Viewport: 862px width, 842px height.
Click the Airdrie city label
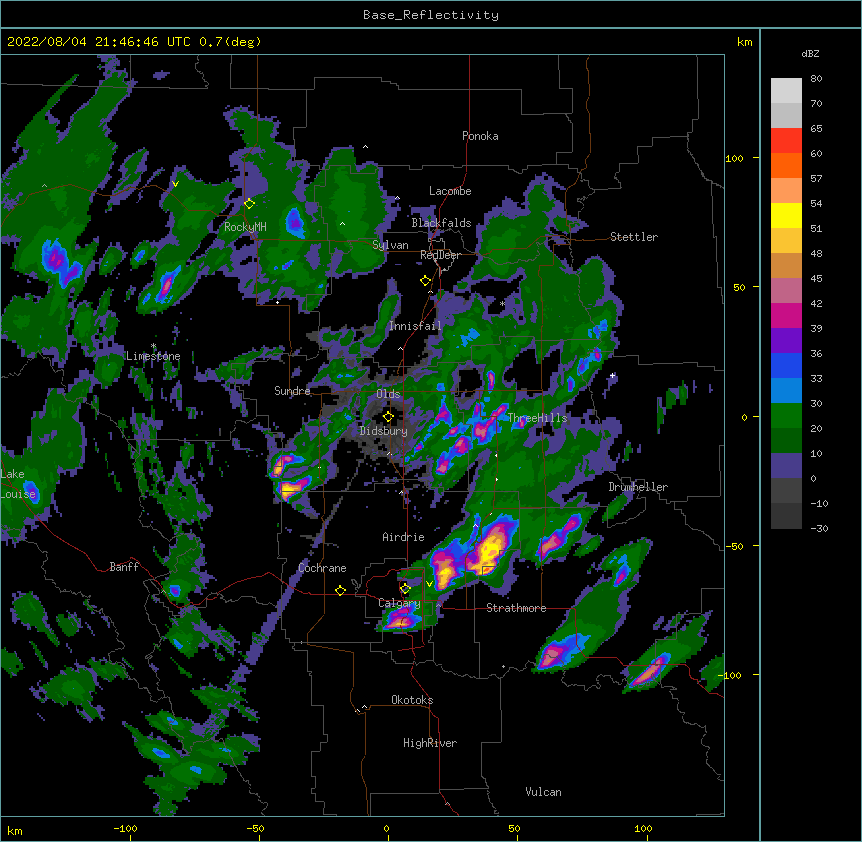click(403, 537)
